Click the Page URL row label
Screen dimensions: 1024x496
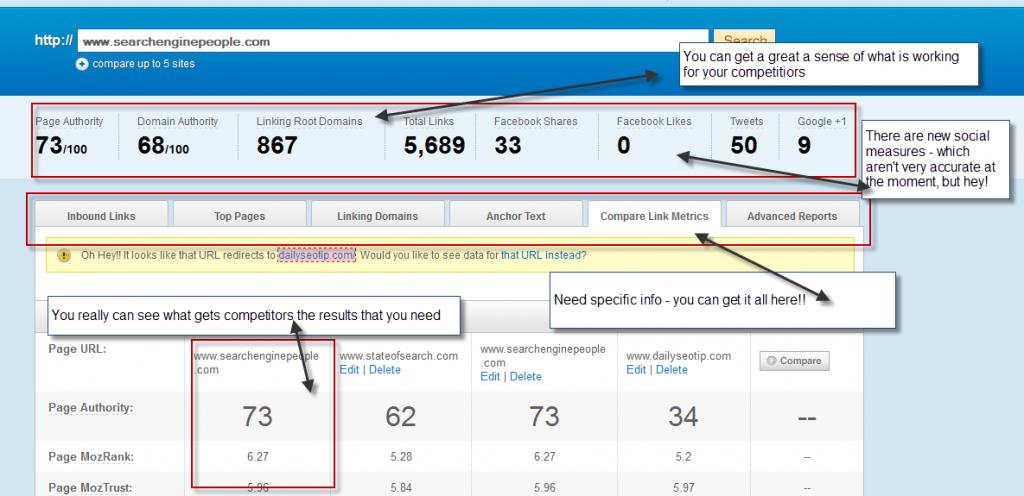(77, 349)
